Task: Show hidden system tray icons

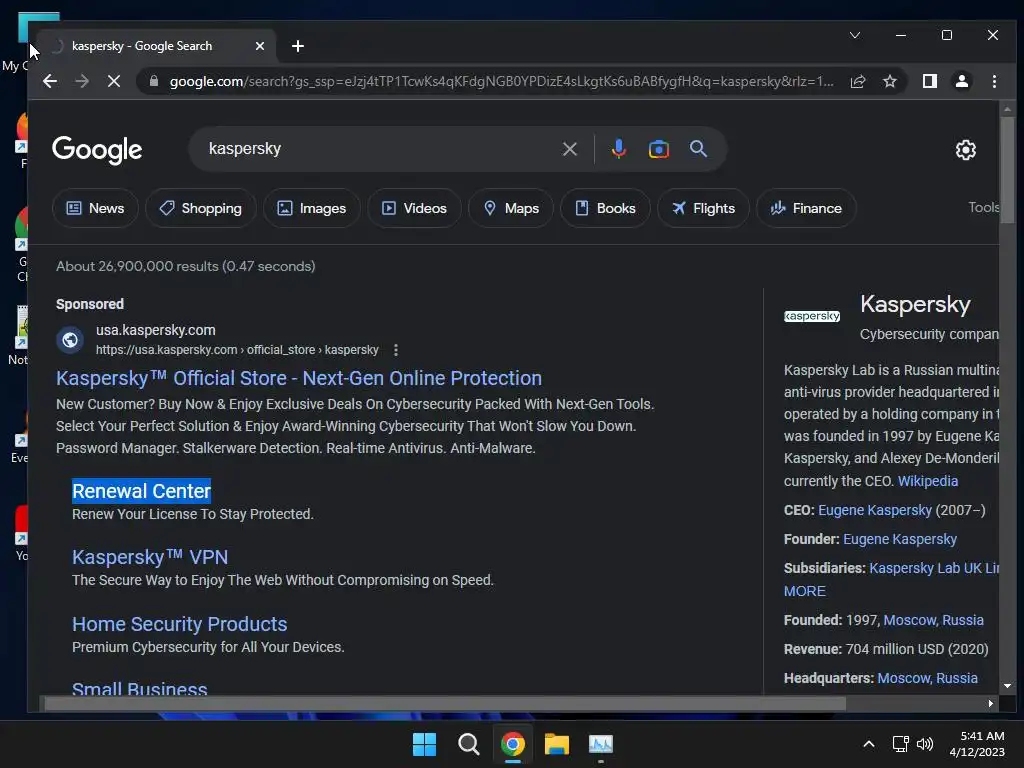Action: click(869, 744)
